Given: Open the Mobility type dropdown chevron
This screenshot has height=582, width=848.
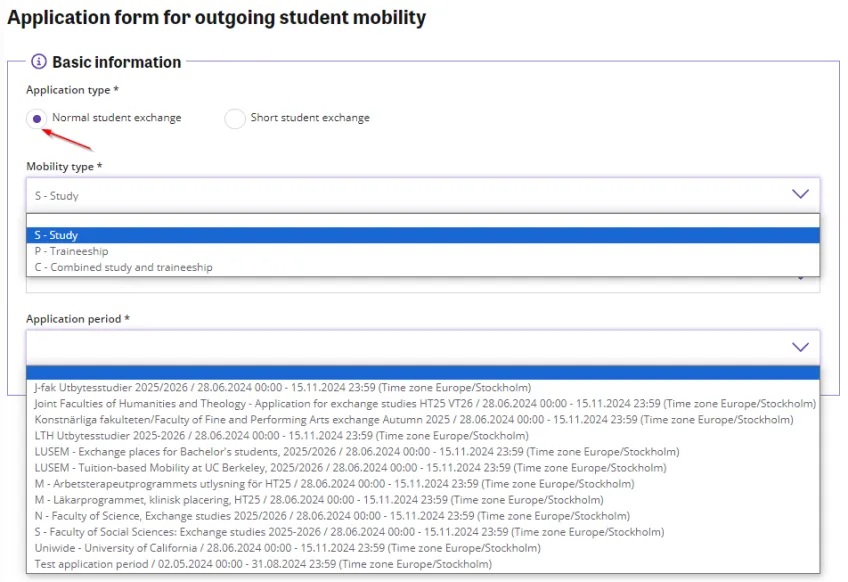Looking at the screenshot, I should 799,195.
